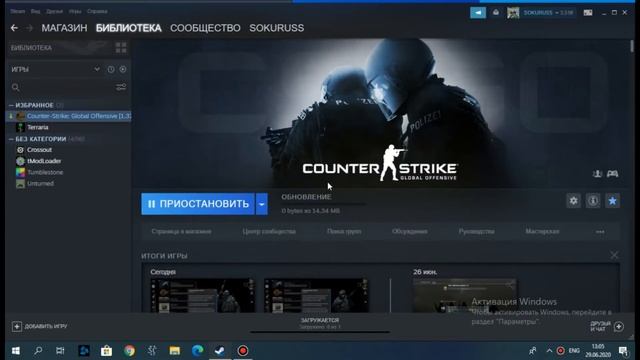This screenshot has height=360, width=640.
Task: Open the Windows Start menu
Action: [16, 351]
